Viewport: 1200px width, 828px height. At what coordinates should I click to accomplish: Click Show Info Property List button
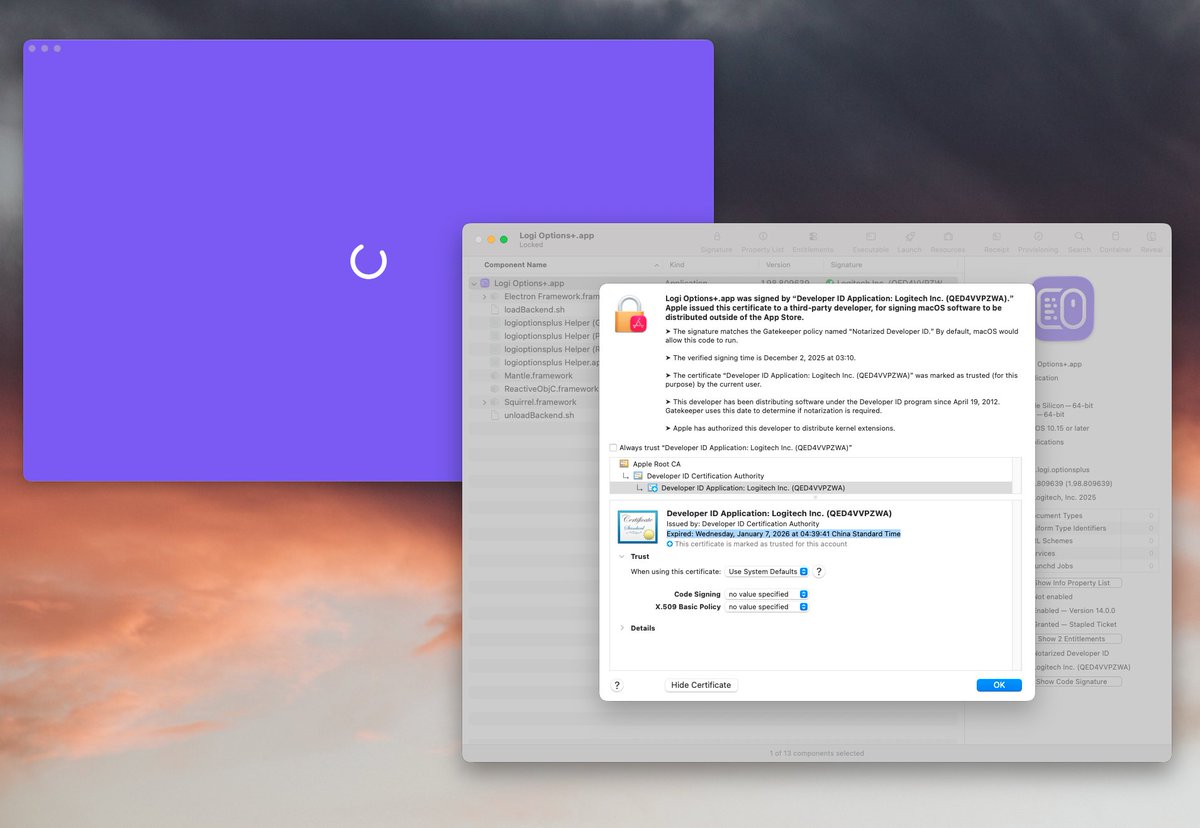click(x=1076, y=583)
